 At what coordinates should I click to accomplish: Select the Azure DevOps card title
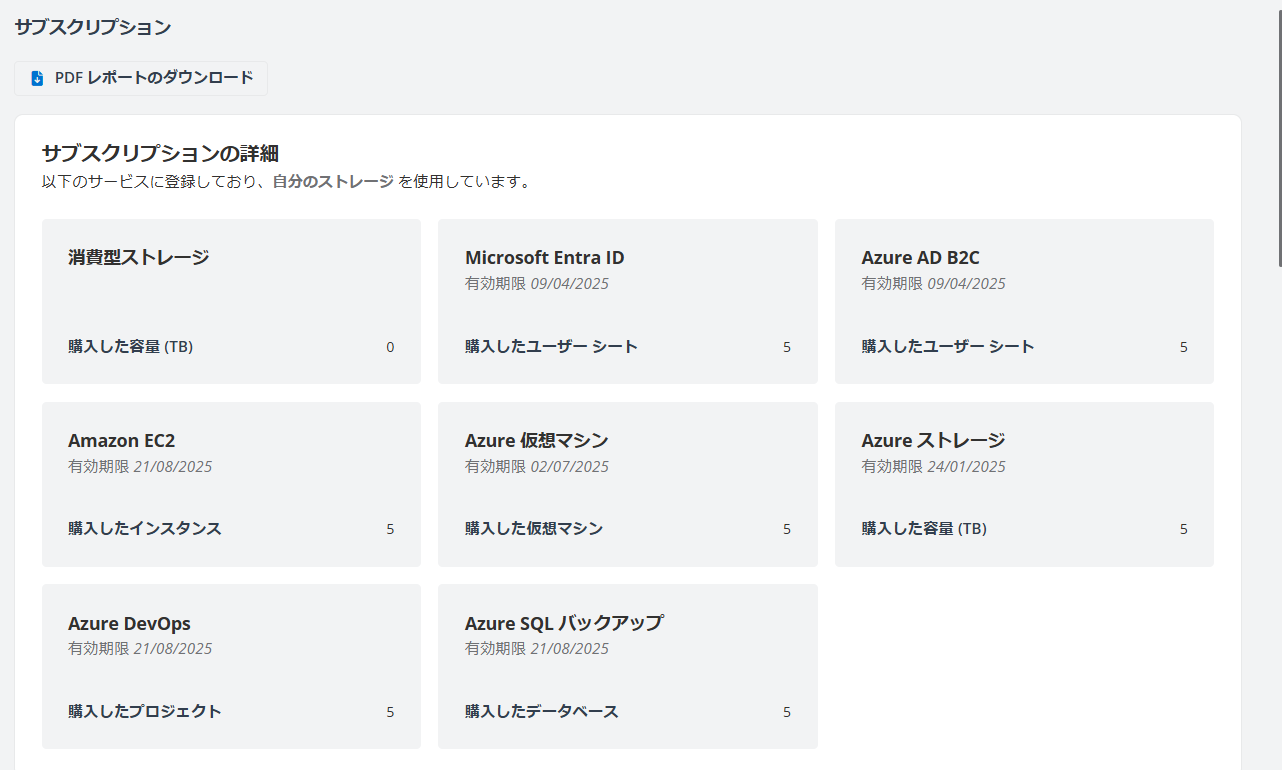130,623
